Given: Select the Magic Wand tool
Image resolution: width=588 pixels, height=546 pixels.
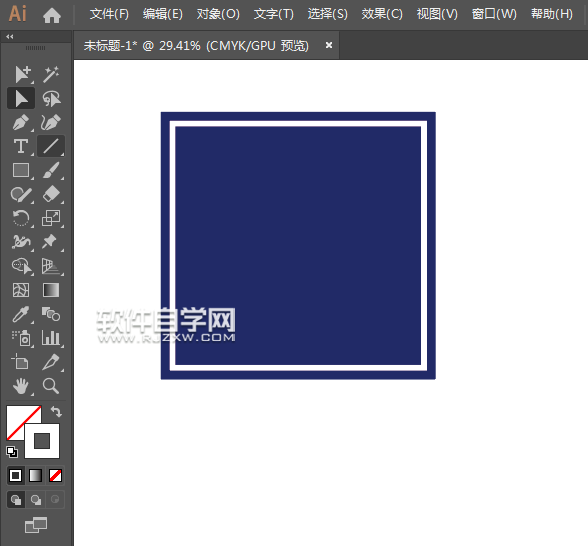Looking at the screenshot, I should pyautogui.click(x=51, y=74).
